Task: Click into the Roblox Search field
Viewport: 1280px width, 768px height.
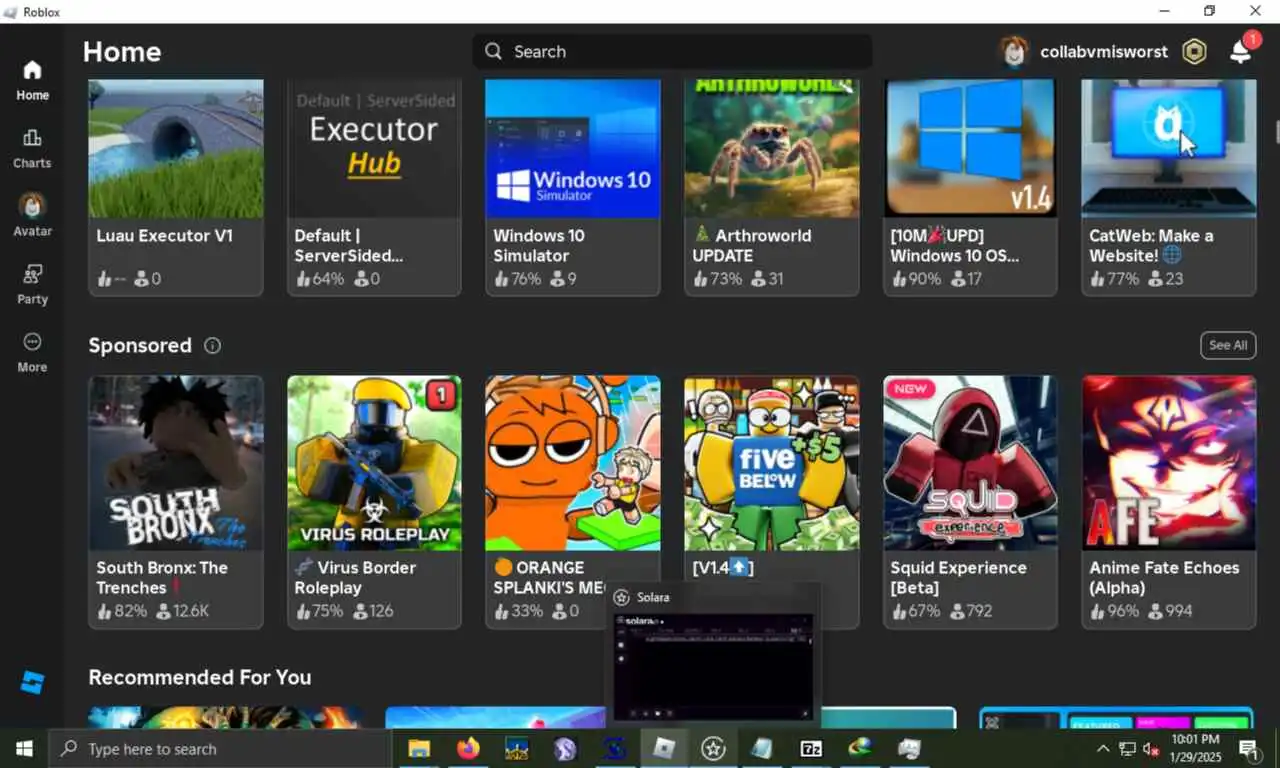Action: [x=672, y=51]
